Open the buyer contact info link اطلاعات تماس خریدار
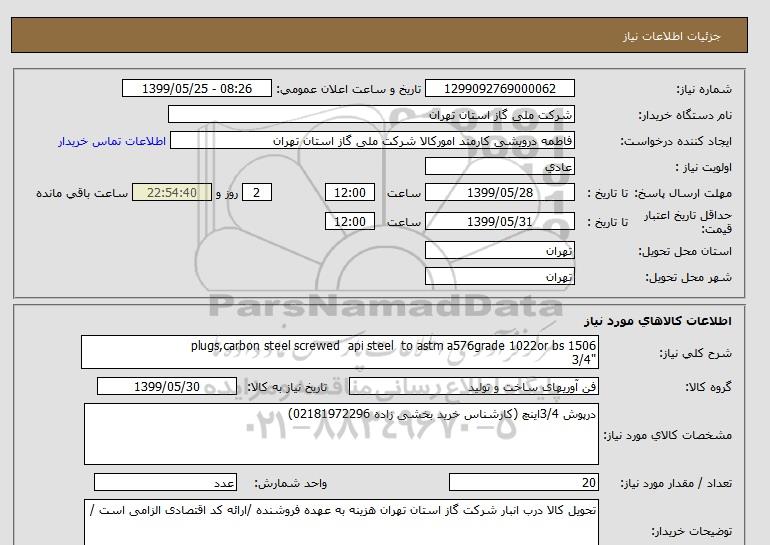The image size is (770, 545). coord(112,141)
